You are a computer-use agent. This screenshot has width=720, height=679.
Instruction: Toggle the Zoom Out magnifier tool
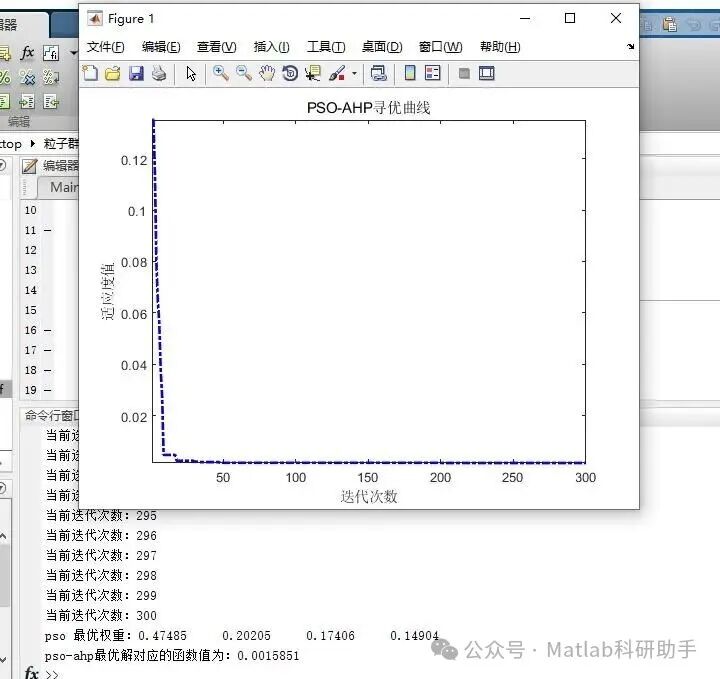[x=244, y=73]
